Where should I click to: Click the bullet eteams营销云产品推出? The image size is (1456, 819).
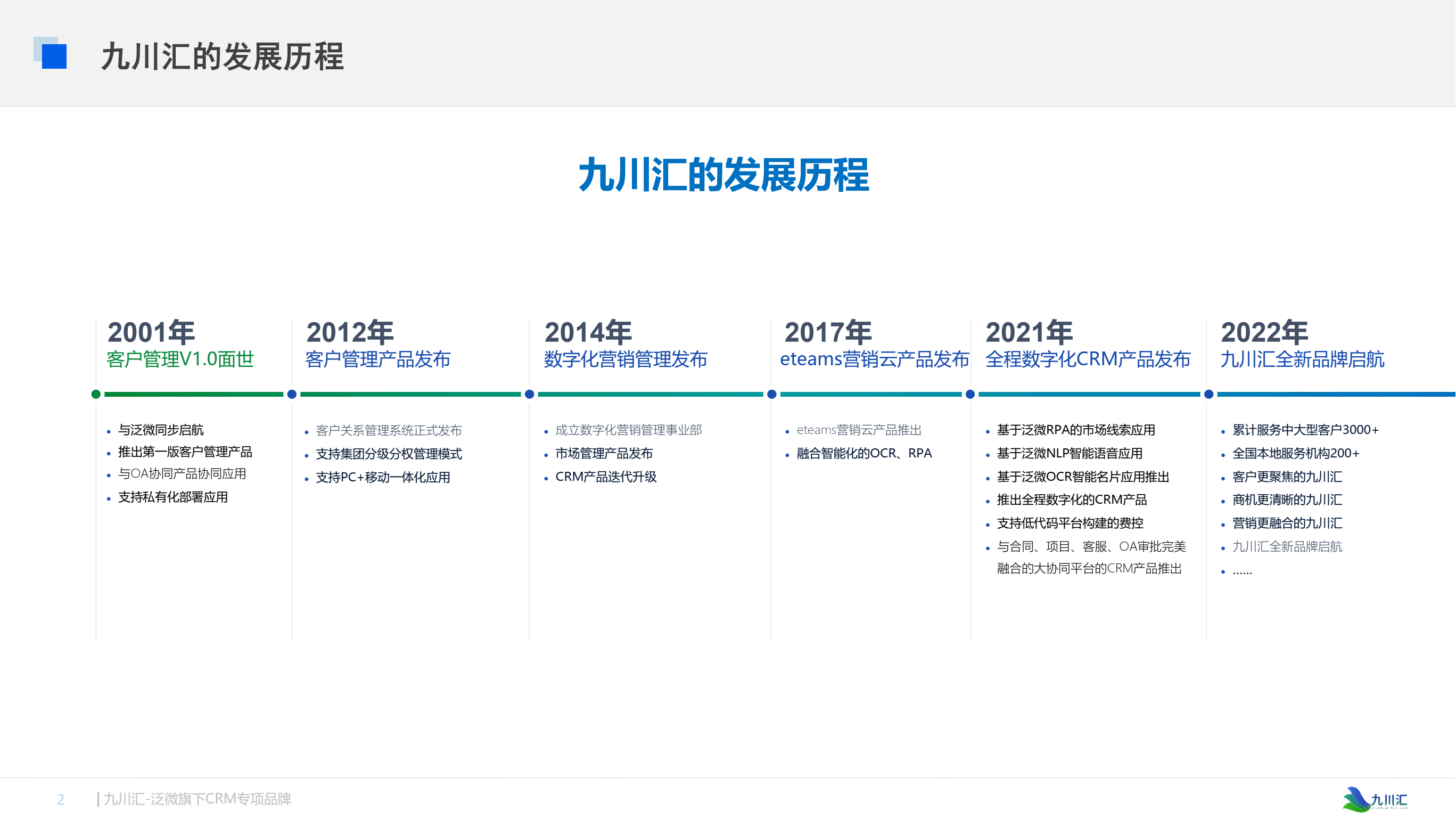click(x=859, y=430)
